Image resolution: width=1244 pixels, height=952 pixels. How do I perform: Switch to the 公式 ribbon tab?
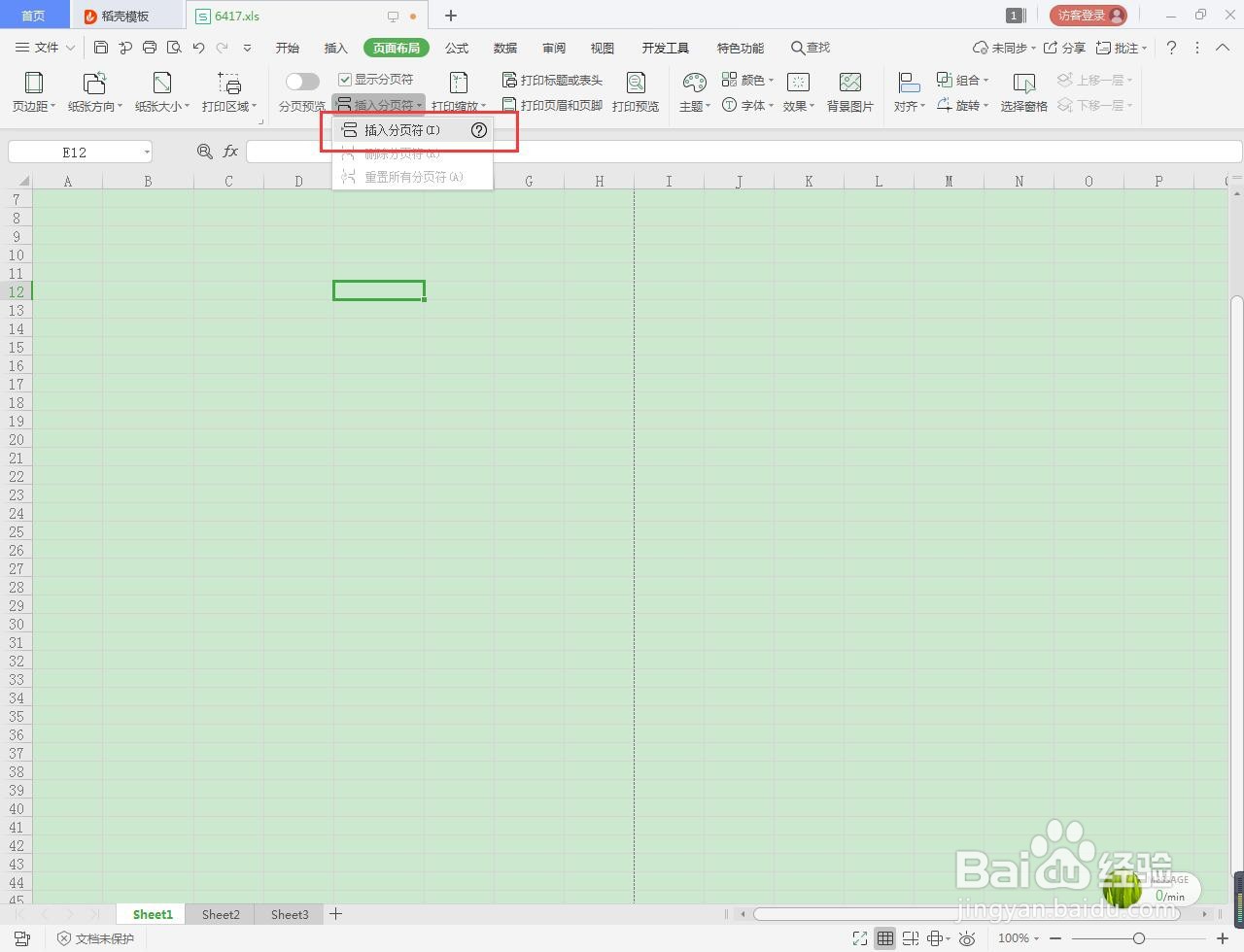point(456,47)
